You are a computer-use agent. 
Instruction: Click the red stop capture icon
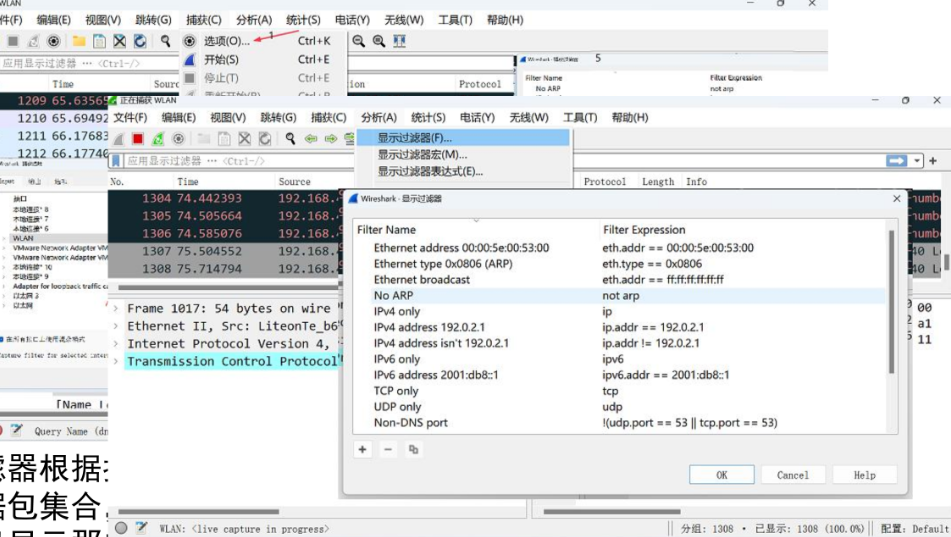point(138,139)
